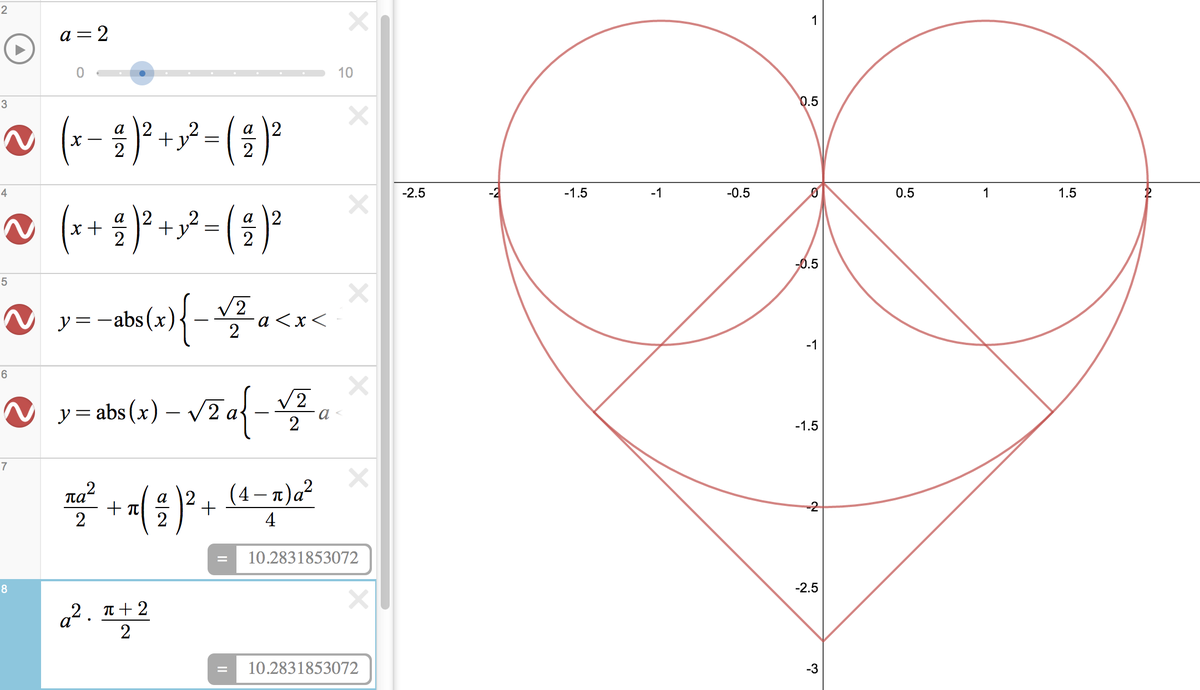Edit expression 4 circle with x plus a/2
The height and width of the screenshot is (690, 1200).
coord(171,231)
